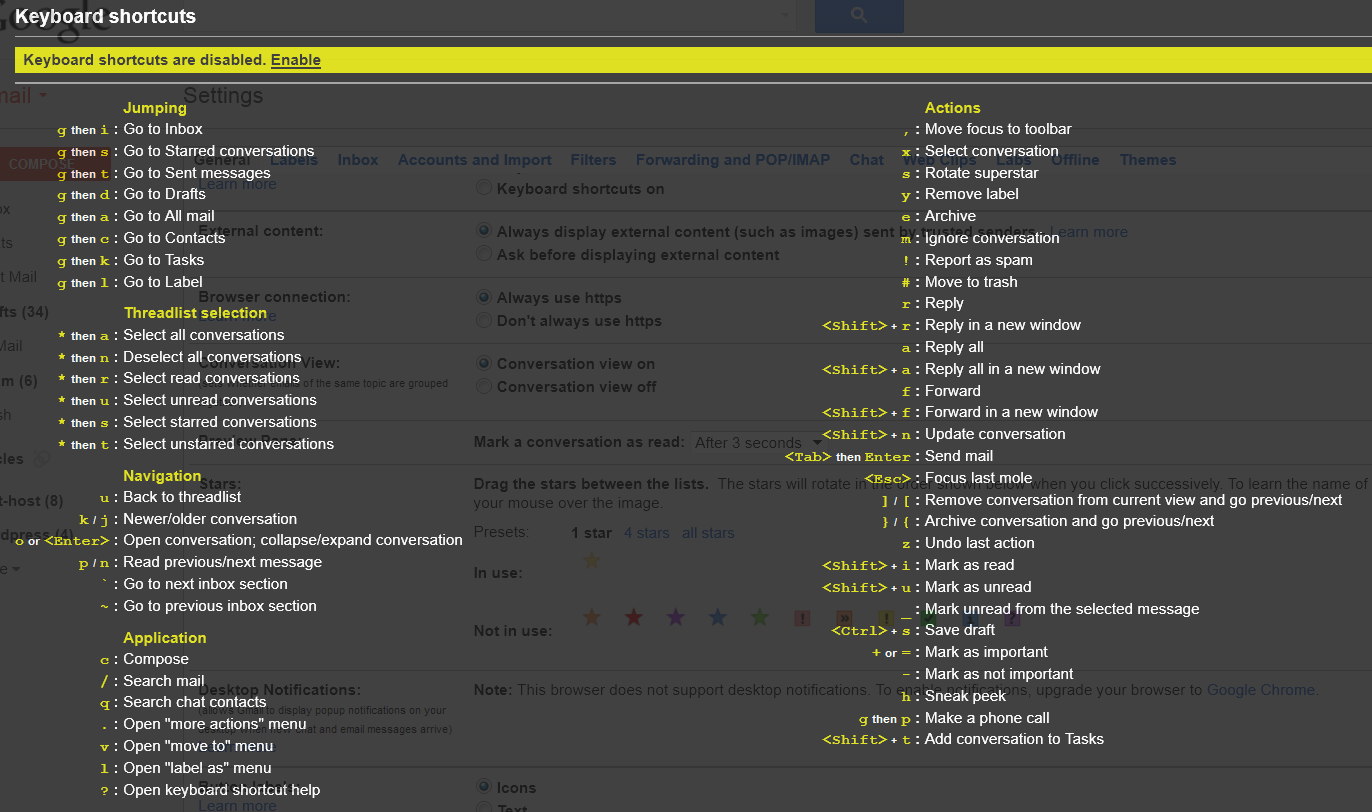Screen dimensions: 1372x812
Task: Click Newer/older conversation shortcut text
Action: (210, 519)
